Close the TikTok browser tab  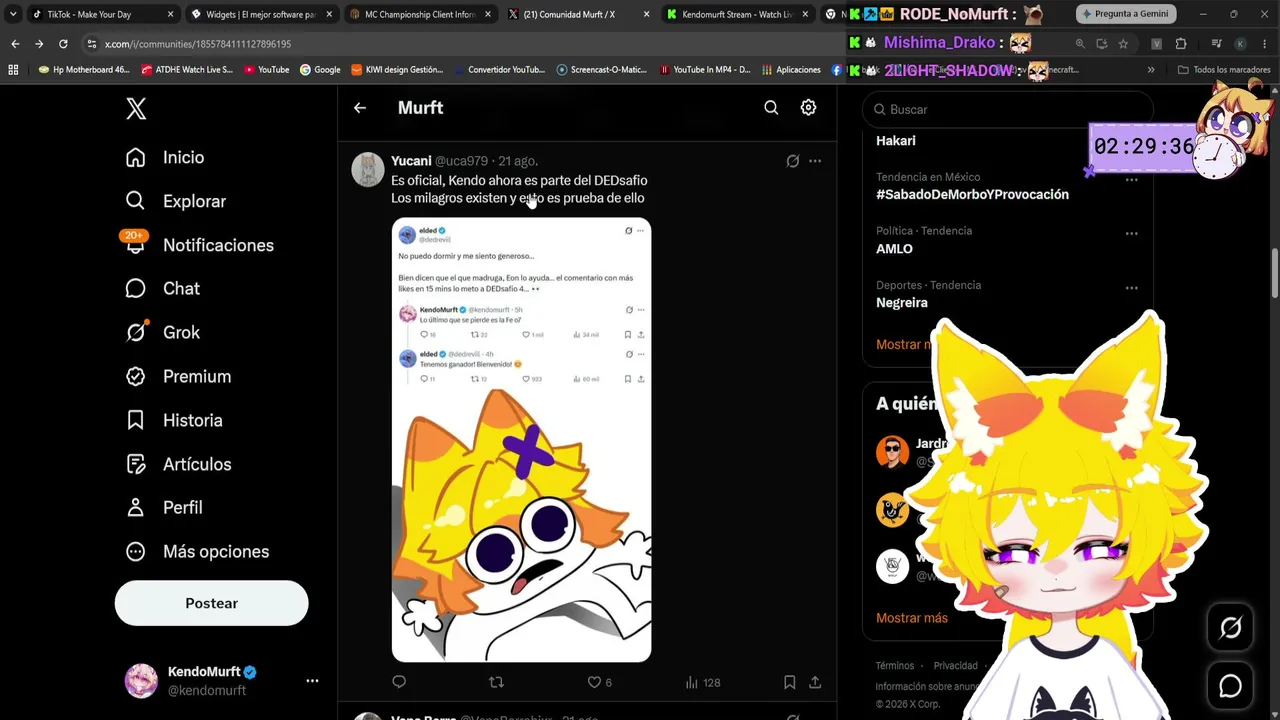[170, 15]
